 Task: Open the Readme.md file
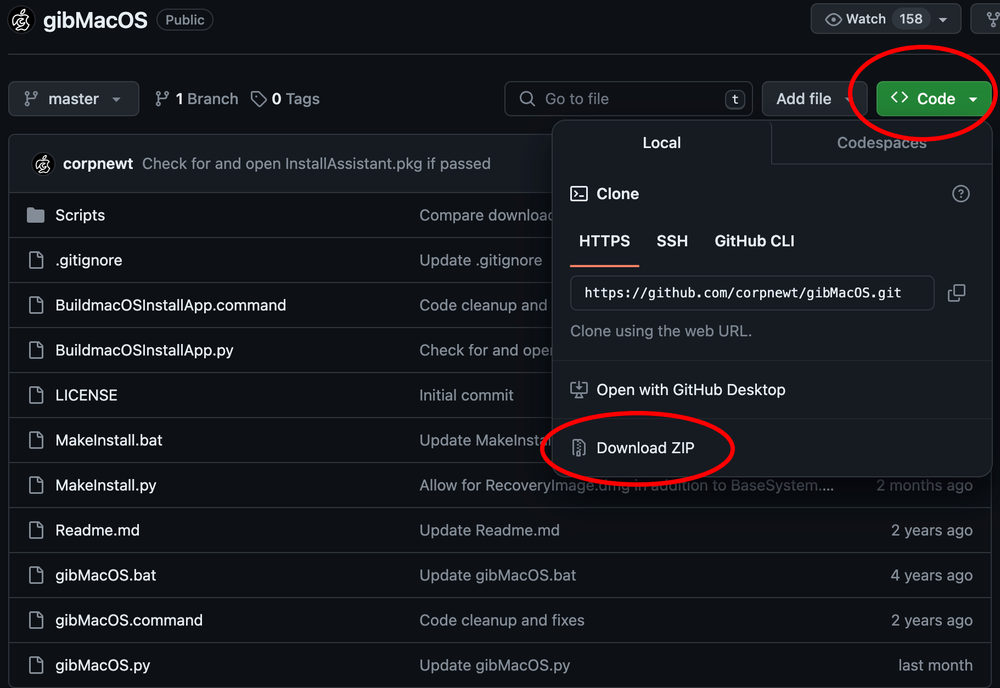point(97,530)
